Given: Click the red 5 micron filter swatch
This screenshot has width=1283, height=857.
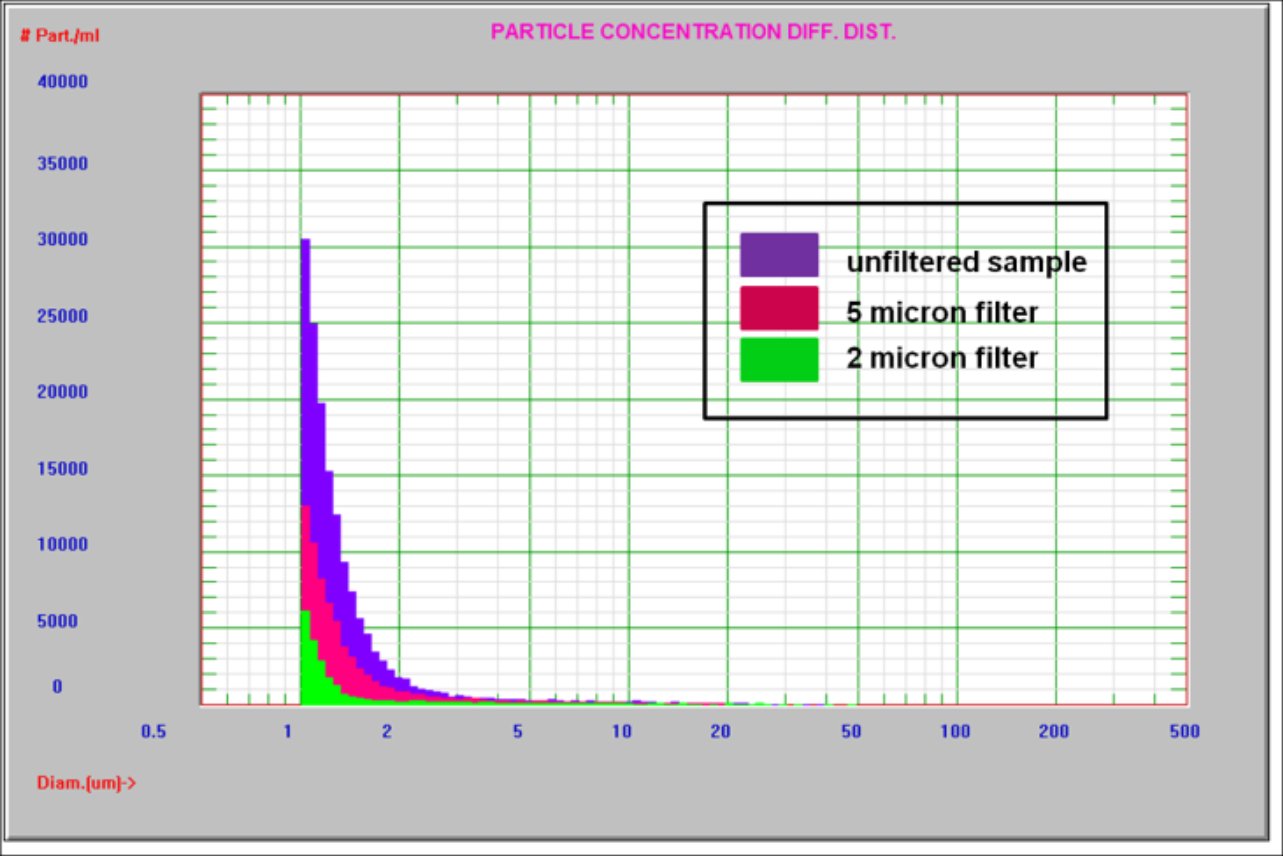Looking at the screenshot, I should (779, 308).
